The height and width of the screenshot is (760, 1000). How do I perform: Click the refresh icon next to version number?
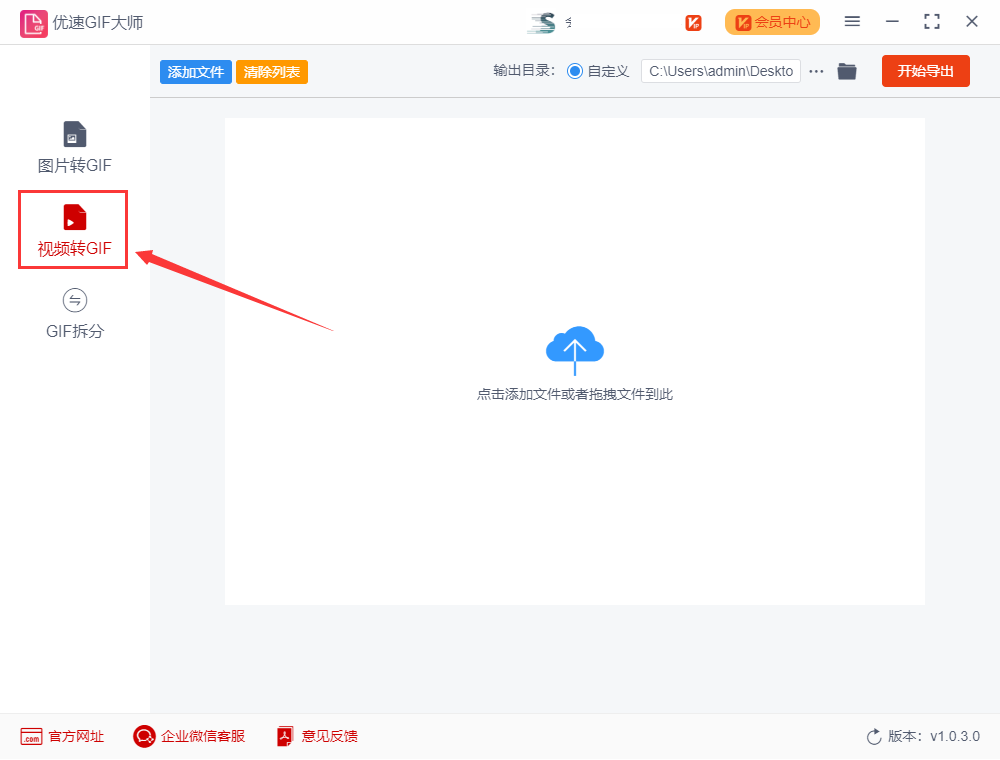(x=874, y=737)
